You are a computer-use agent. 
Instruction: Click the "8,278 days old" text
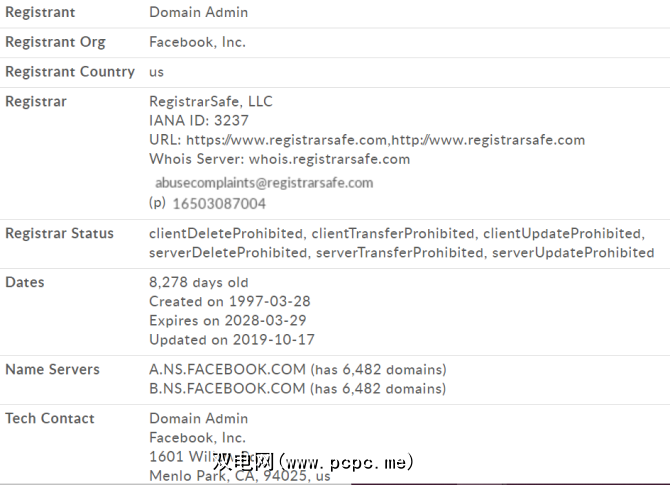(199, 282)
